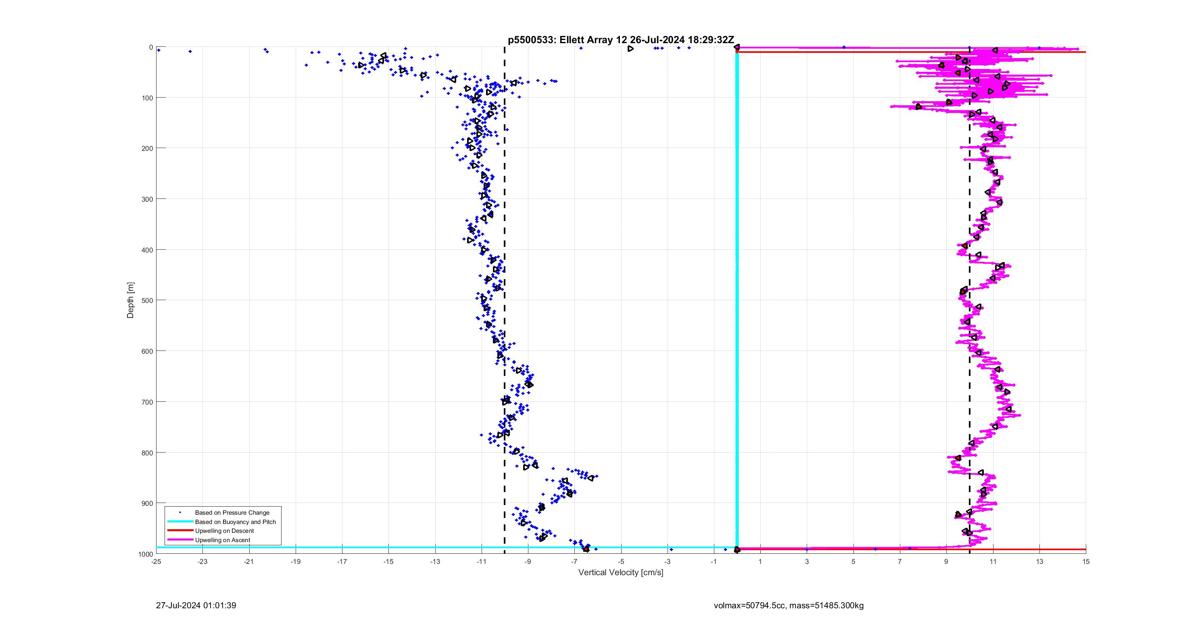Screen dimensions: 1200x622
Task: Select legend entry Based on Pressure Change
Action: point(230,512)
